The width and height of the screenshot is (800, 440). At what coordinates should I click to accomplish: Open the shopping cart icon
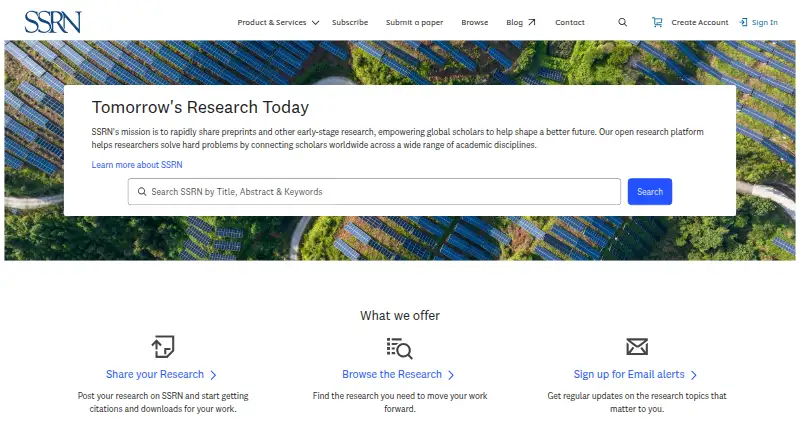657,22
